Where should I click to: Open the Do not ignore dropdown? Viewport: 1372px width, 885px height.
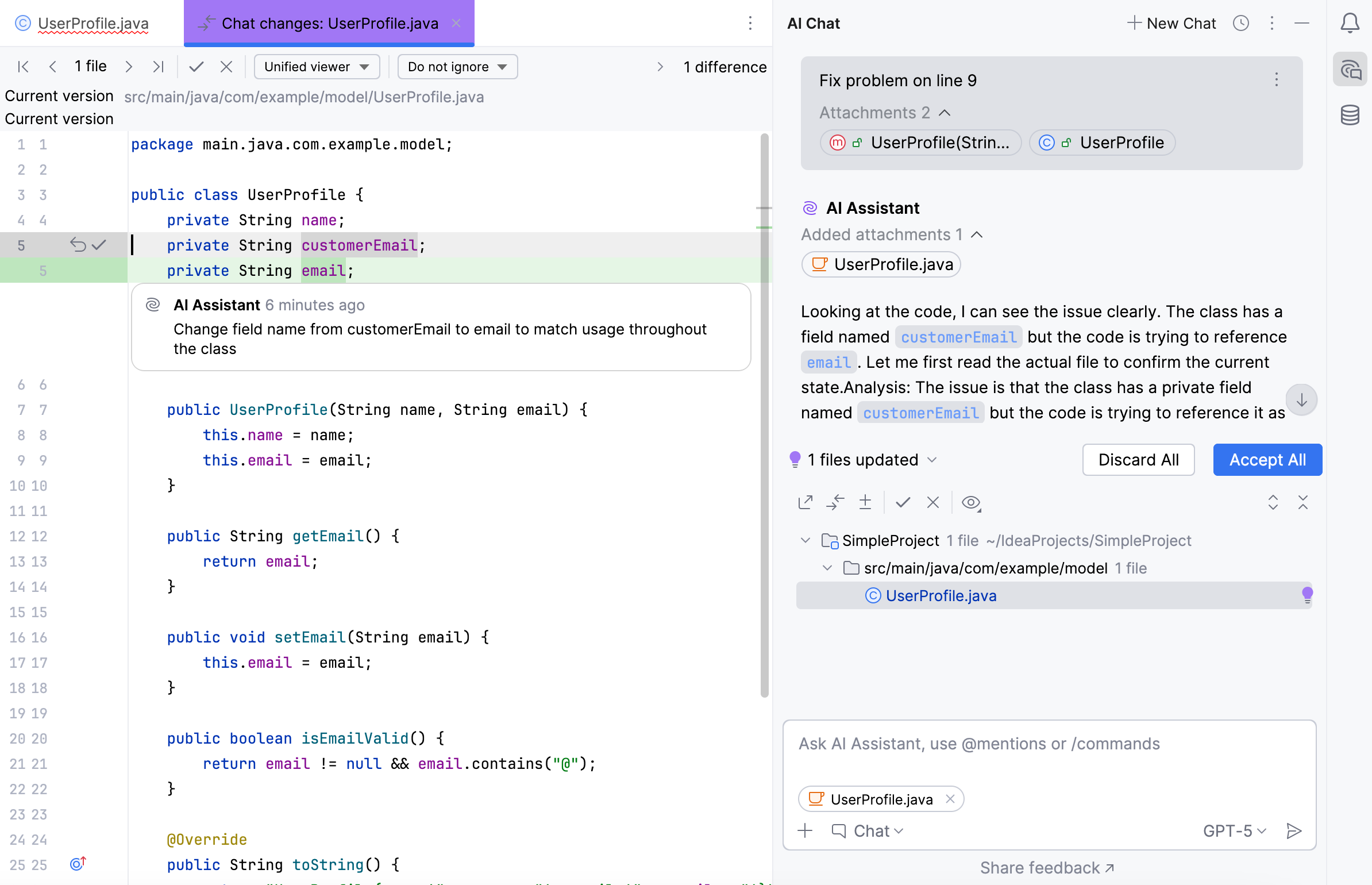[457, 67]
